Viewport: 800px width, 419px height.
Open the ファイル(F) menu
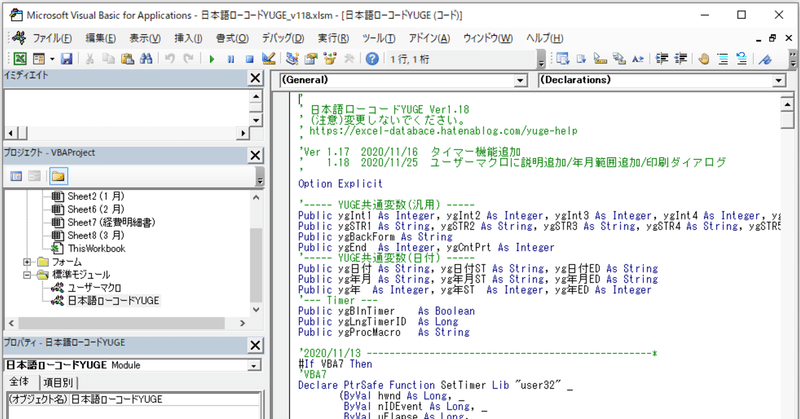[52, 38]
